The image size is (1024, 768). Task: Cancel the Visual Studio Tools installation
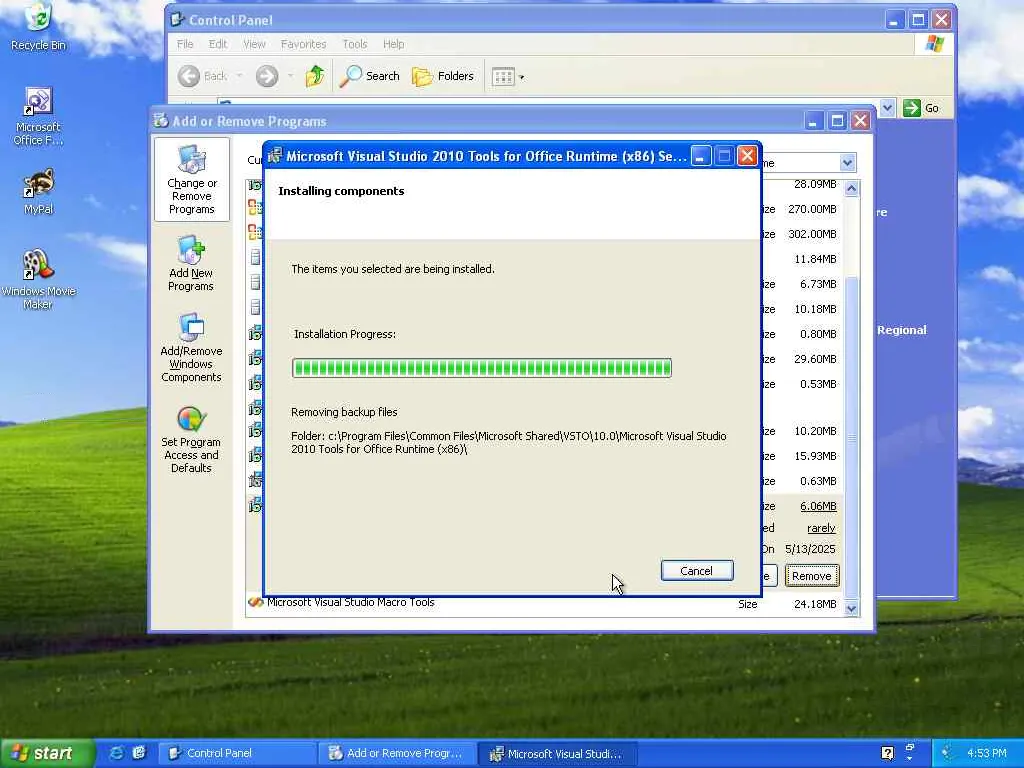tap(697, 571)
